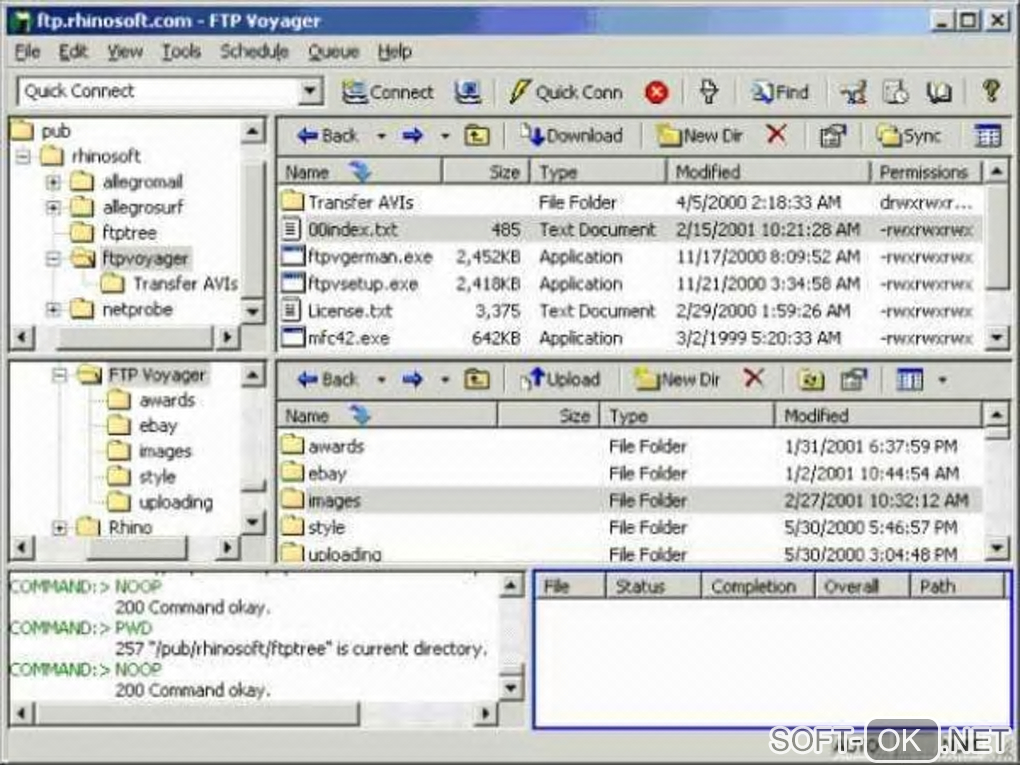Open the Help menu
Screen dimensions: 1020x765
(395, 51)
